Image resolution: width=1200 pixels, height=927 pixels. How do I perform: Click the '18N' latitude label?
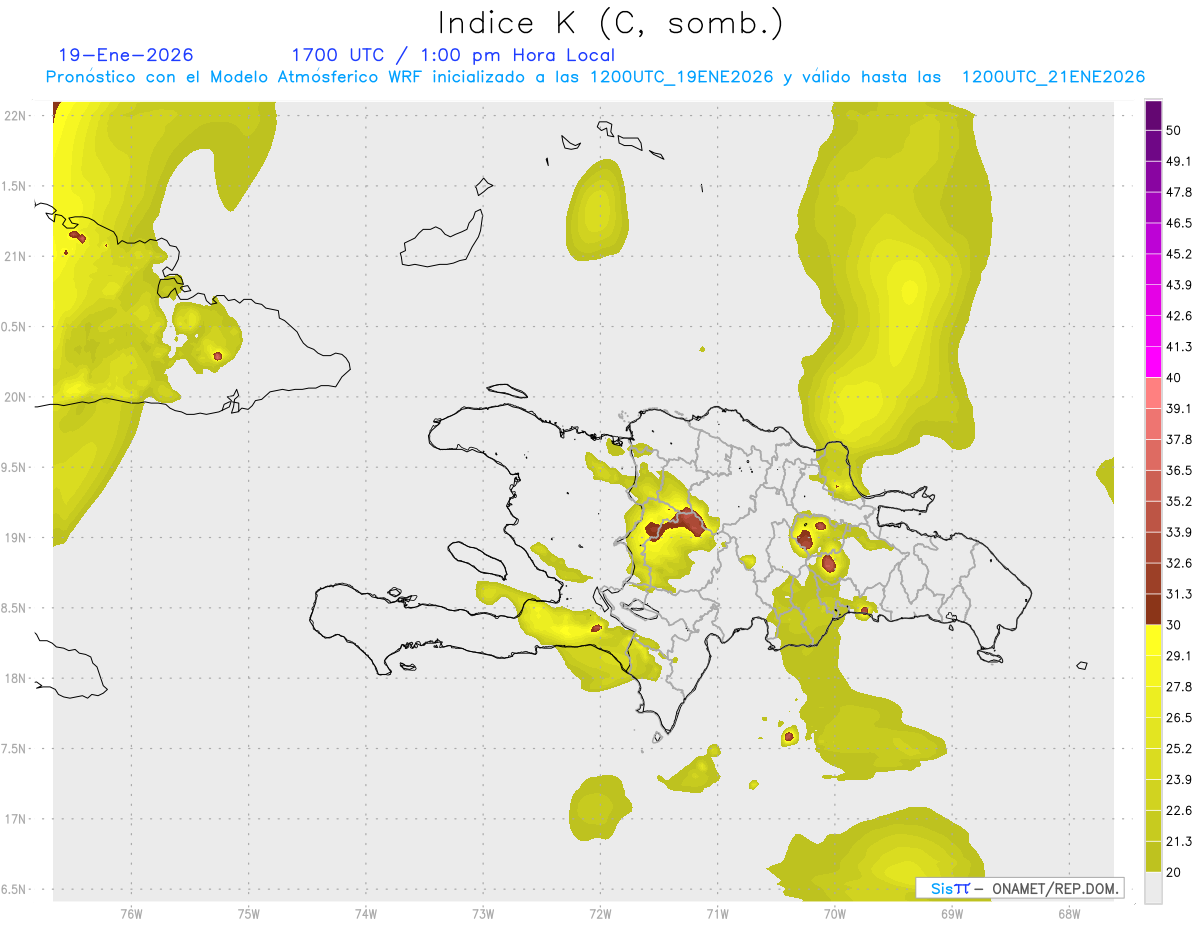coord(15,679)
